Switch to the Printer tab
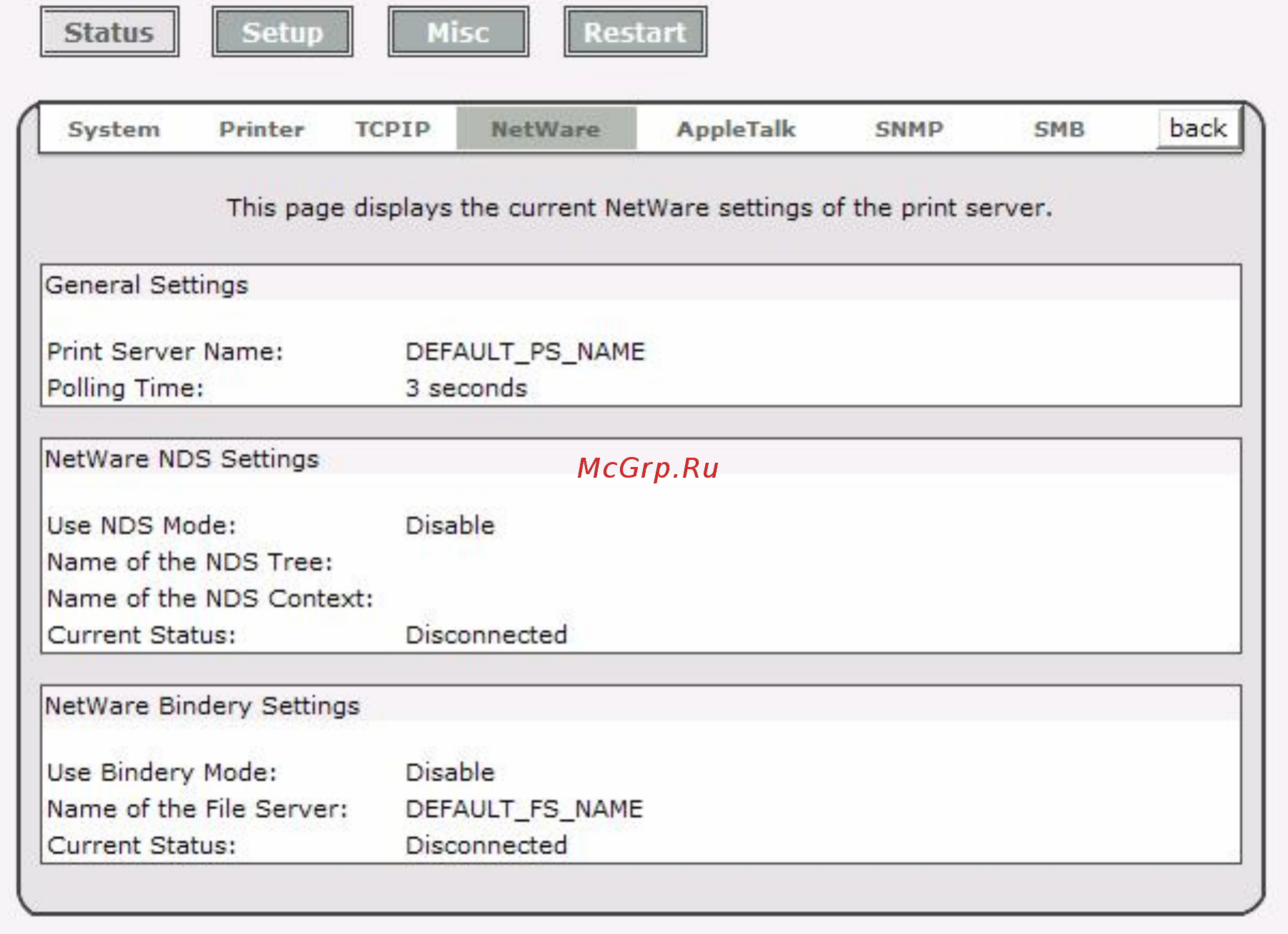Image resolution: width=1288 pixels, height=934 pixels. point(262,129)
